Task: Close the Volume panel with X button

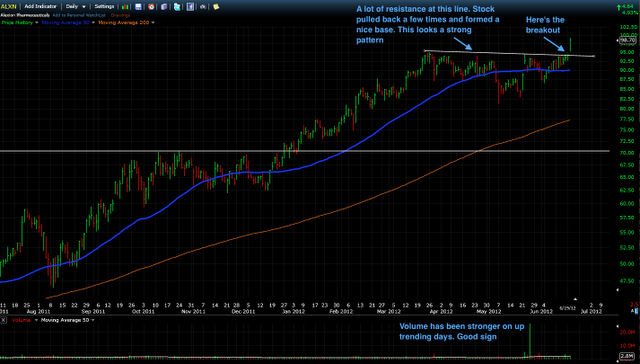Action: [3, 320]
